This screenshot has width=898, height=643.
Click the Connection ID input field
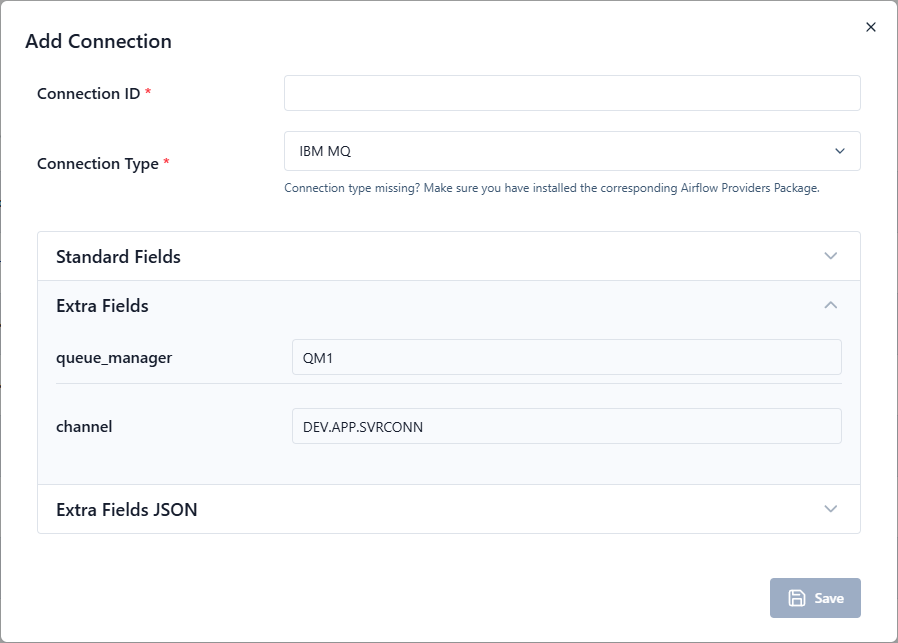572,93
